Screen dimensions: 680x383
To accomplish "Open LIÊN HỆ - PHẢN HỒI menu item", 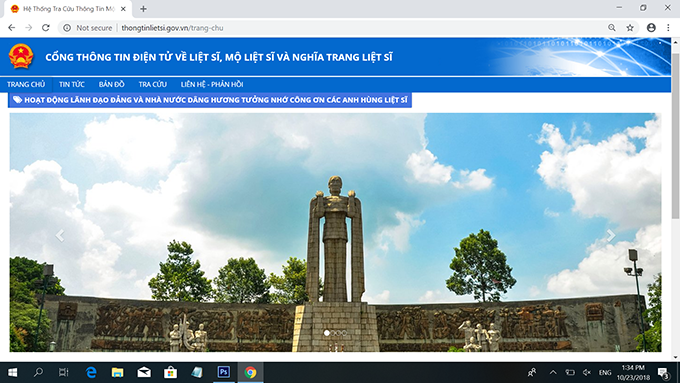I will 212,85.
